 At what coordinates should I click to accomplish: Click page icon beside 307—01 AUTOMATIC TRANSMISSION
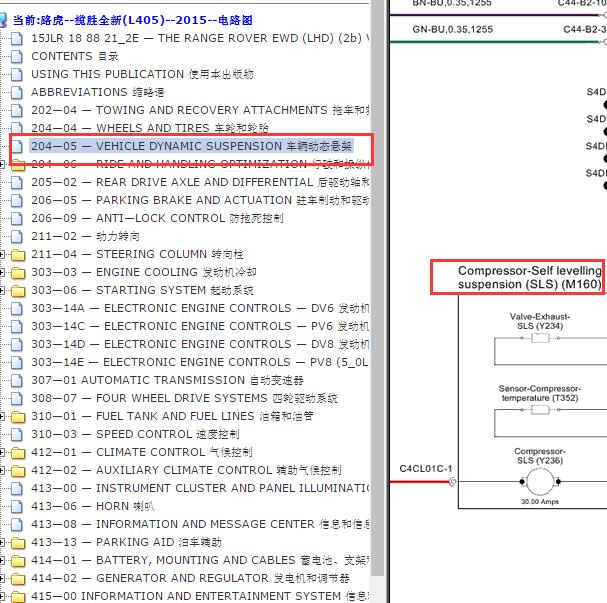tap(17, 380)
